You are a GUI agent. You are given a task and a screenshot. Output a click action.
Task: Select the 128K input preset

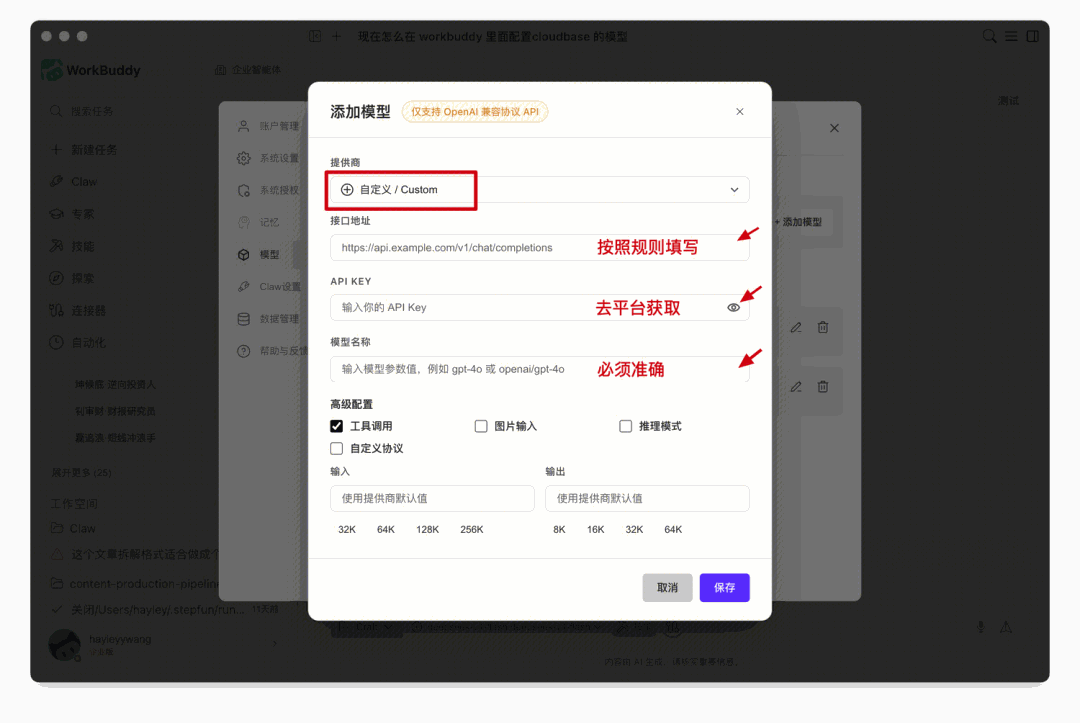[427, 530]
